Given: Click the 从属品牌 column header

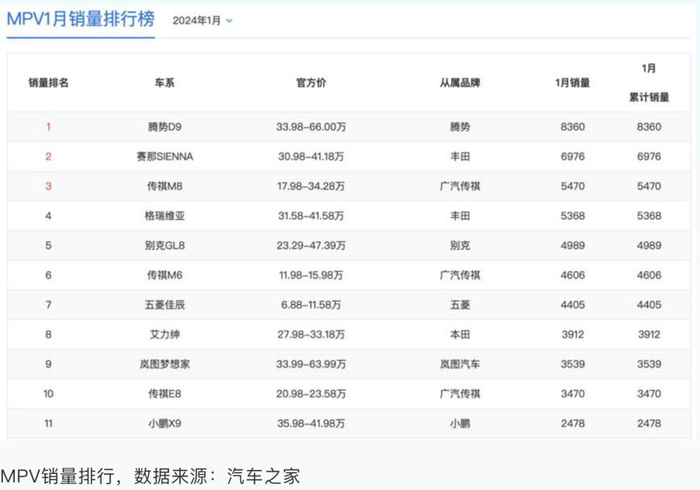Looking at the screenshot, I should point(460,83).
